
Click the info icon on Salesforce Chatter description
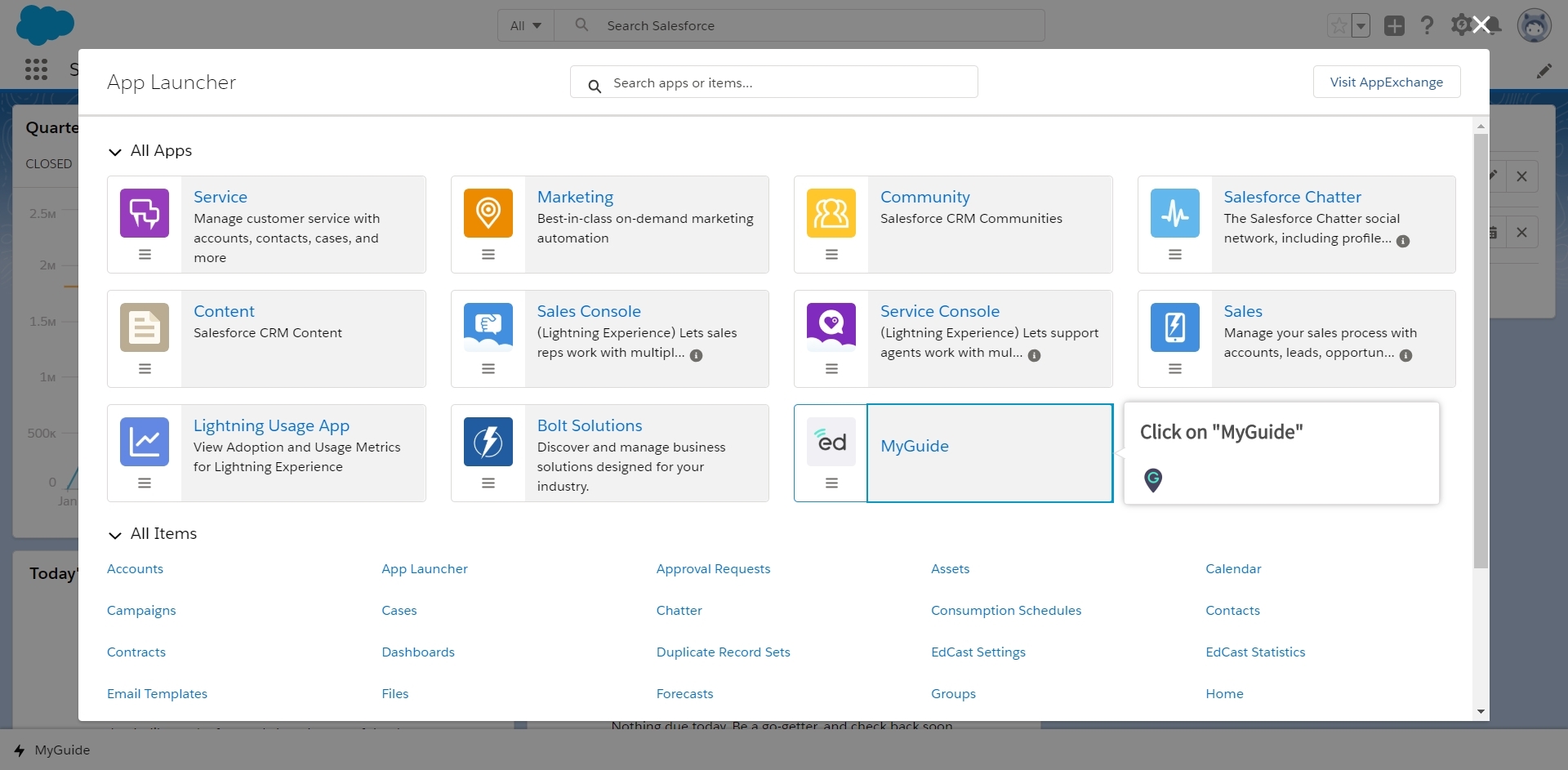1403,241
